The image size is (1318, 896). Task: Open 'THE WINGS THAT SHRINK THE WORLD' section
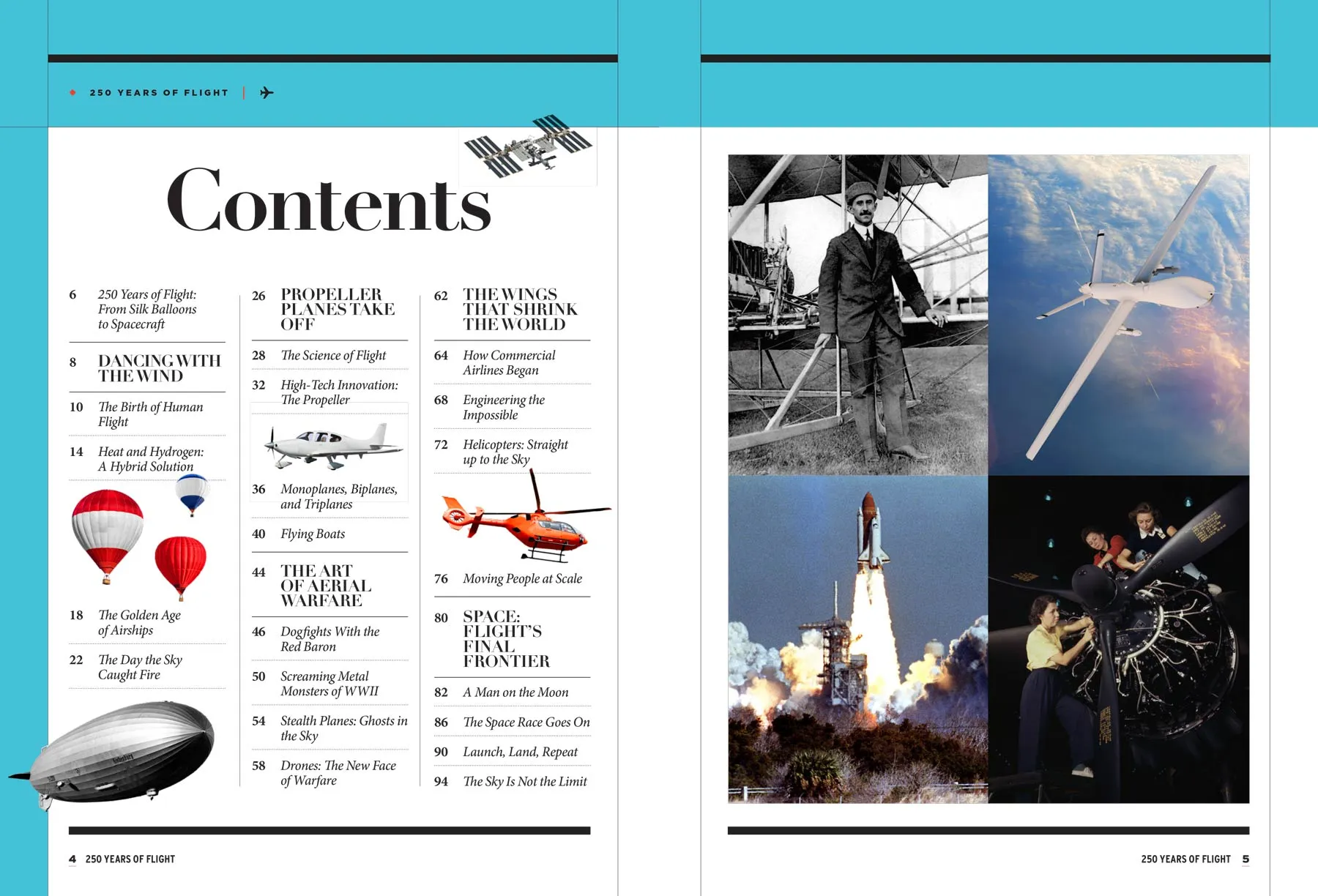(520, 309)
